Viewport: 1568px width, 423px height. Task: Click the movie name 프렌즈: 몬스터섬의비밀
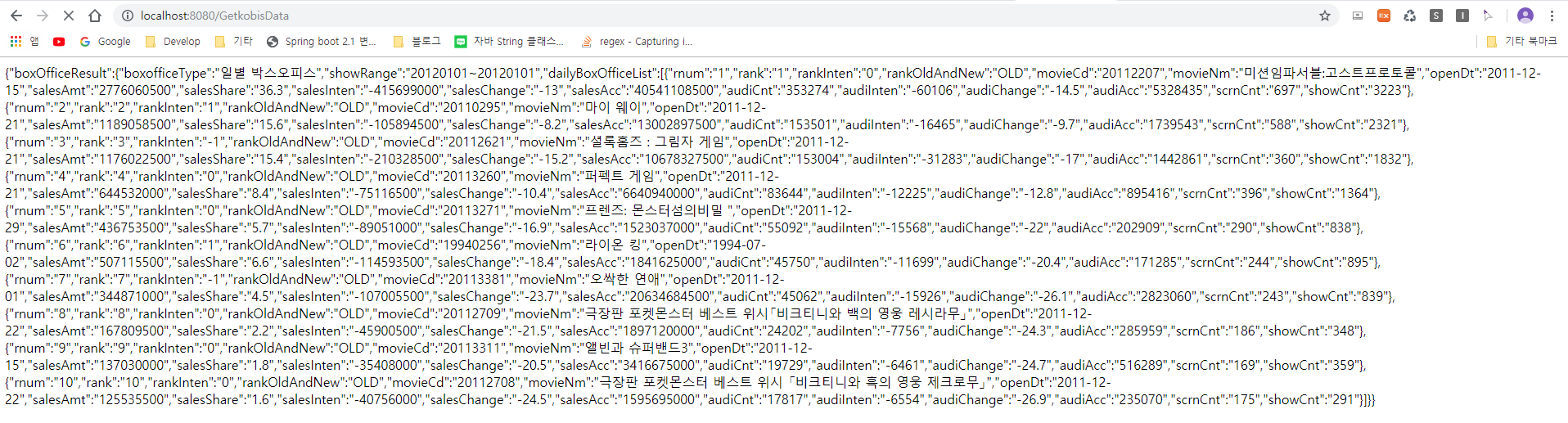(x=655, y=210)
